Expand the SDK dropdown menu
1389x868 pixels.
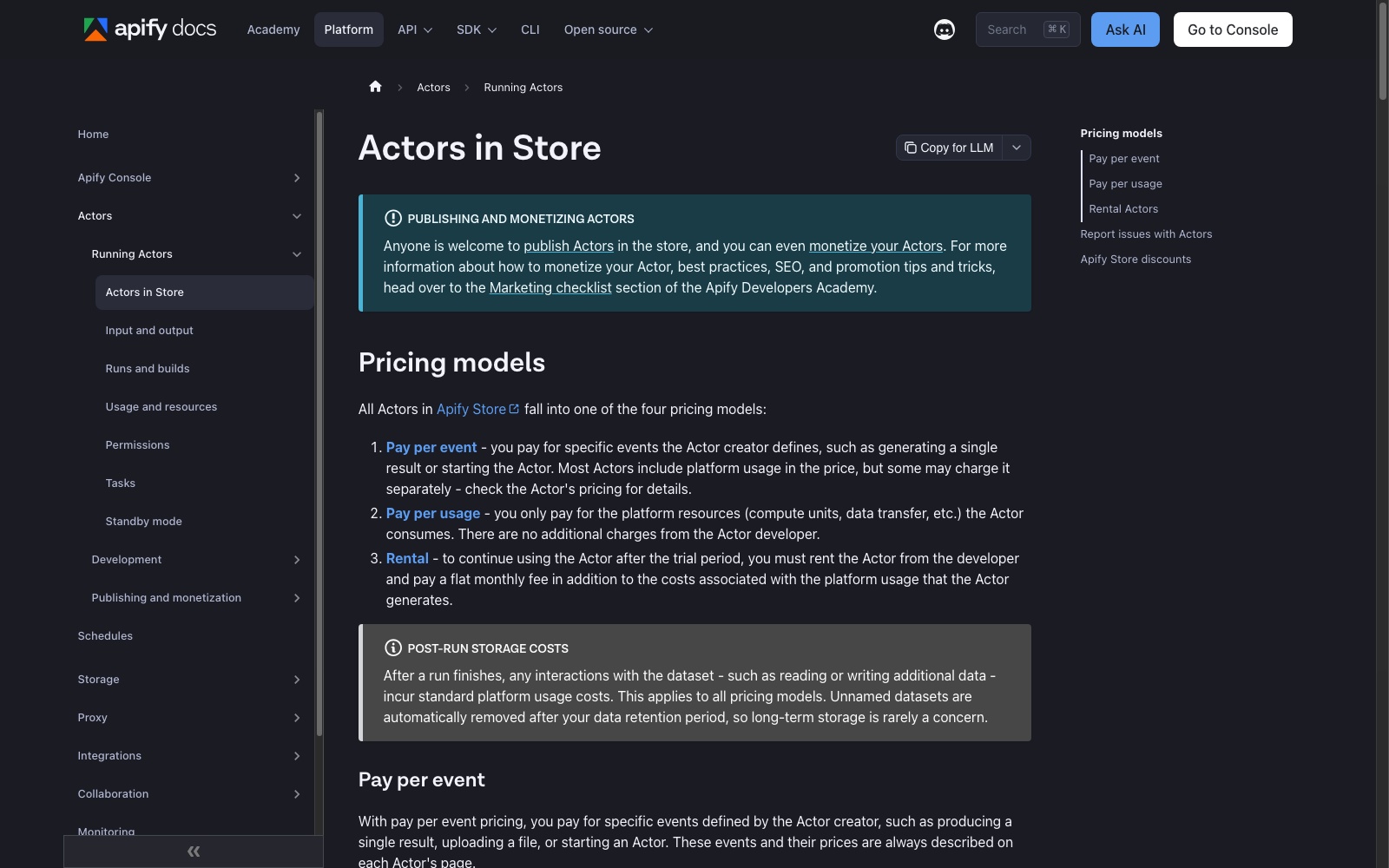[477, 30]
